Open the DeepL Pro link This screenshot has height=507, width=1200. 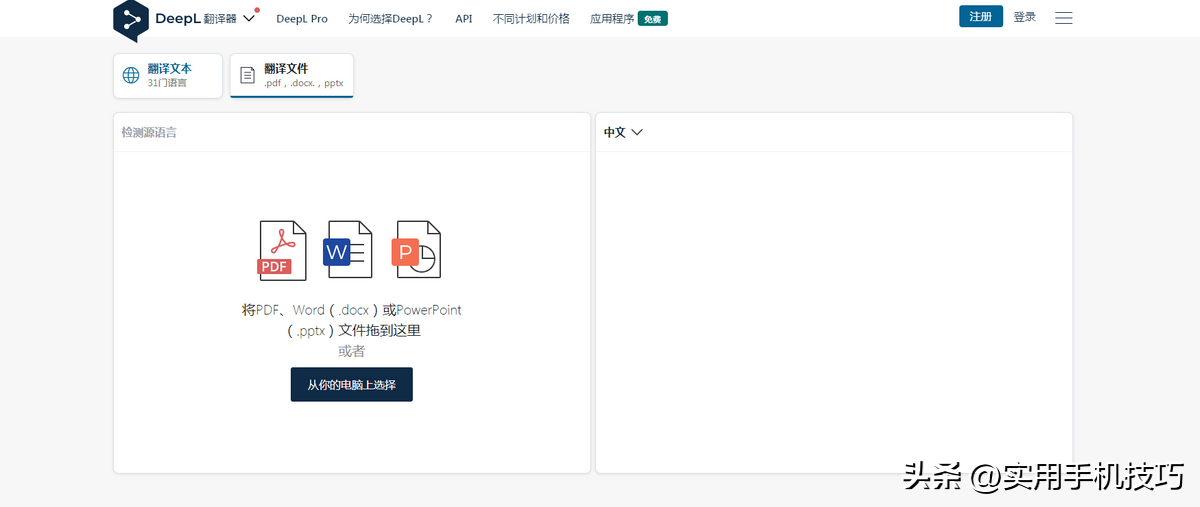click(302, 19)
